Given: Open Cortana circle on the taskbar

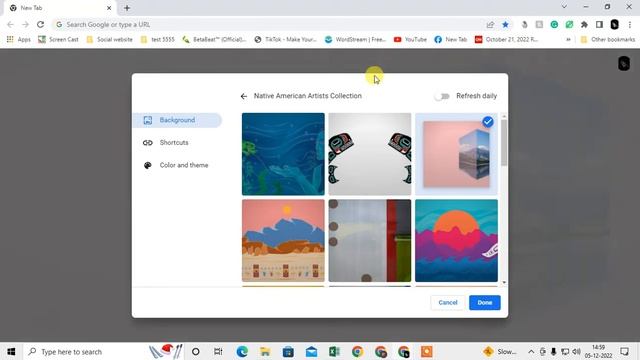Looking at the screenshot, I should click(x=196, y=351).
